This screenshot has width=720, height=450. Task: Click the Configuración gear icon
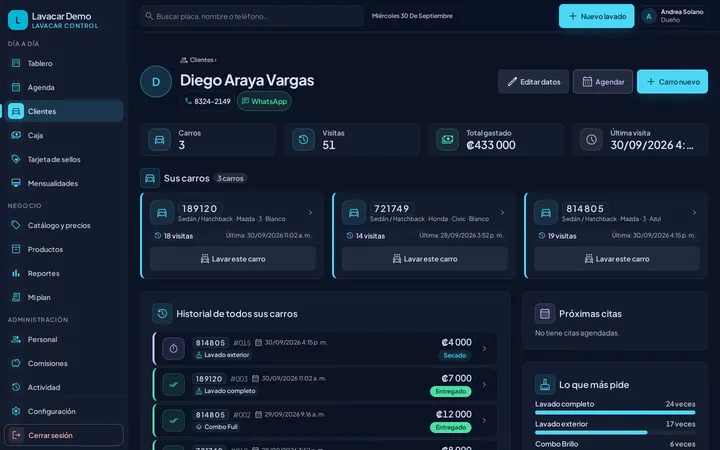(x=16, y=411)
